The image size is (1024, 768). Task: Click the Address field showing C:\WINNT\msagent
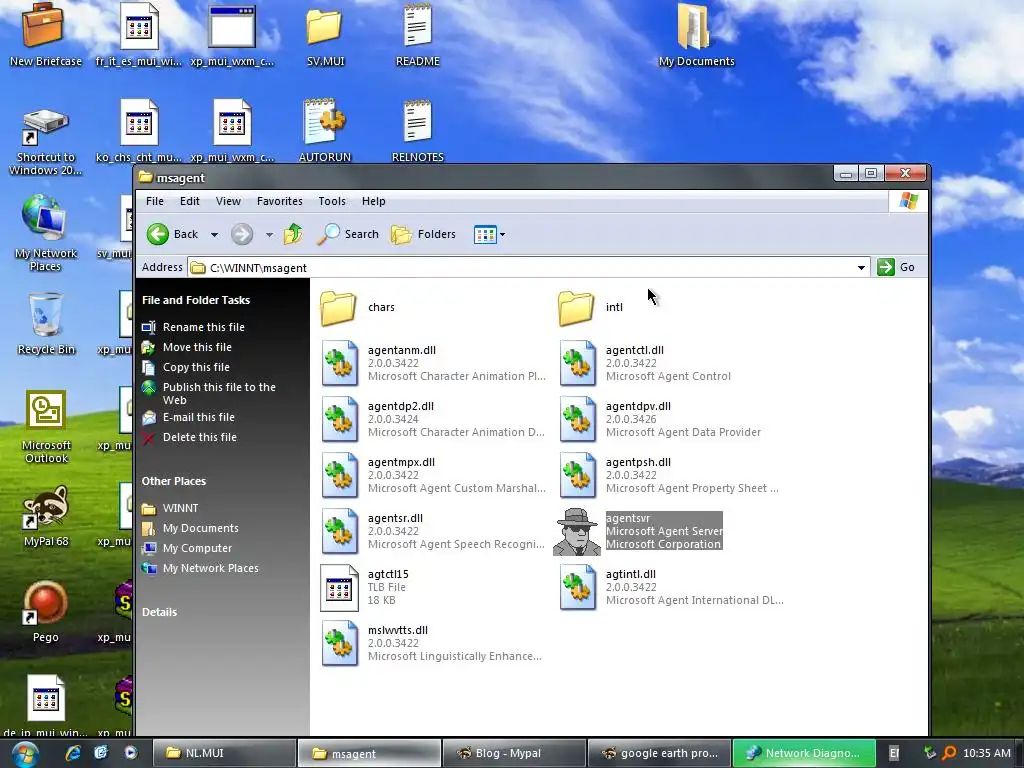click(x=528, y=268)
